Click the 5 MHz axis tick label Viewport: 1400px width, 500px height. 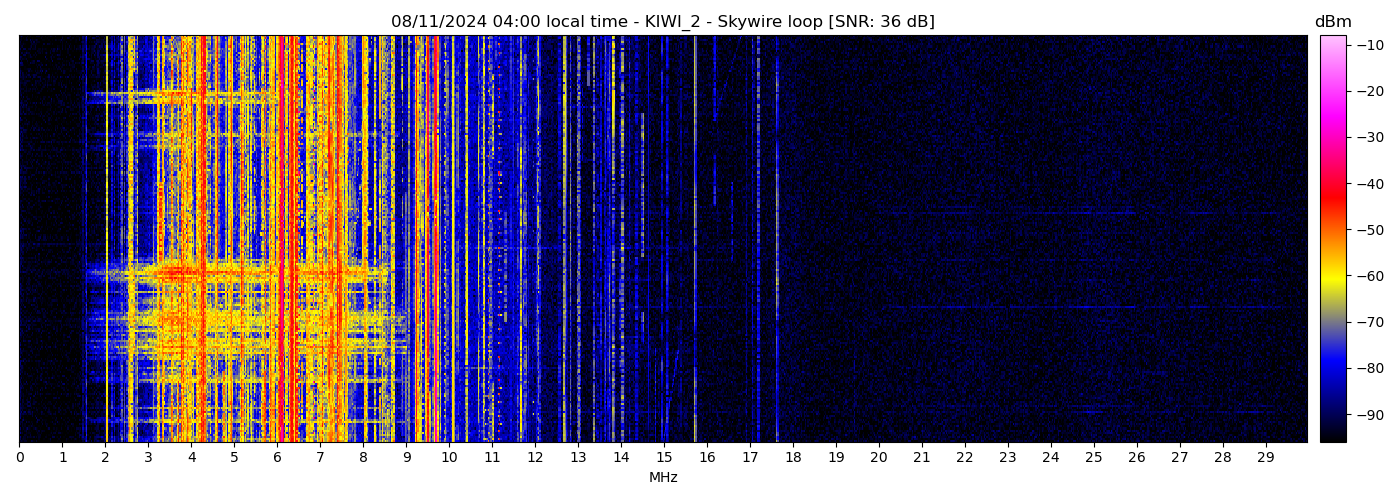pos(234,458)
